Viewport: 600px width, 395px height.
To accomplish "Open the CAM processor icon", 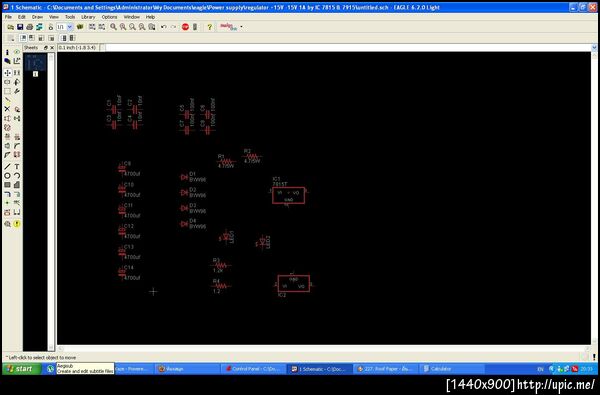I will click(x=39, y=27).
